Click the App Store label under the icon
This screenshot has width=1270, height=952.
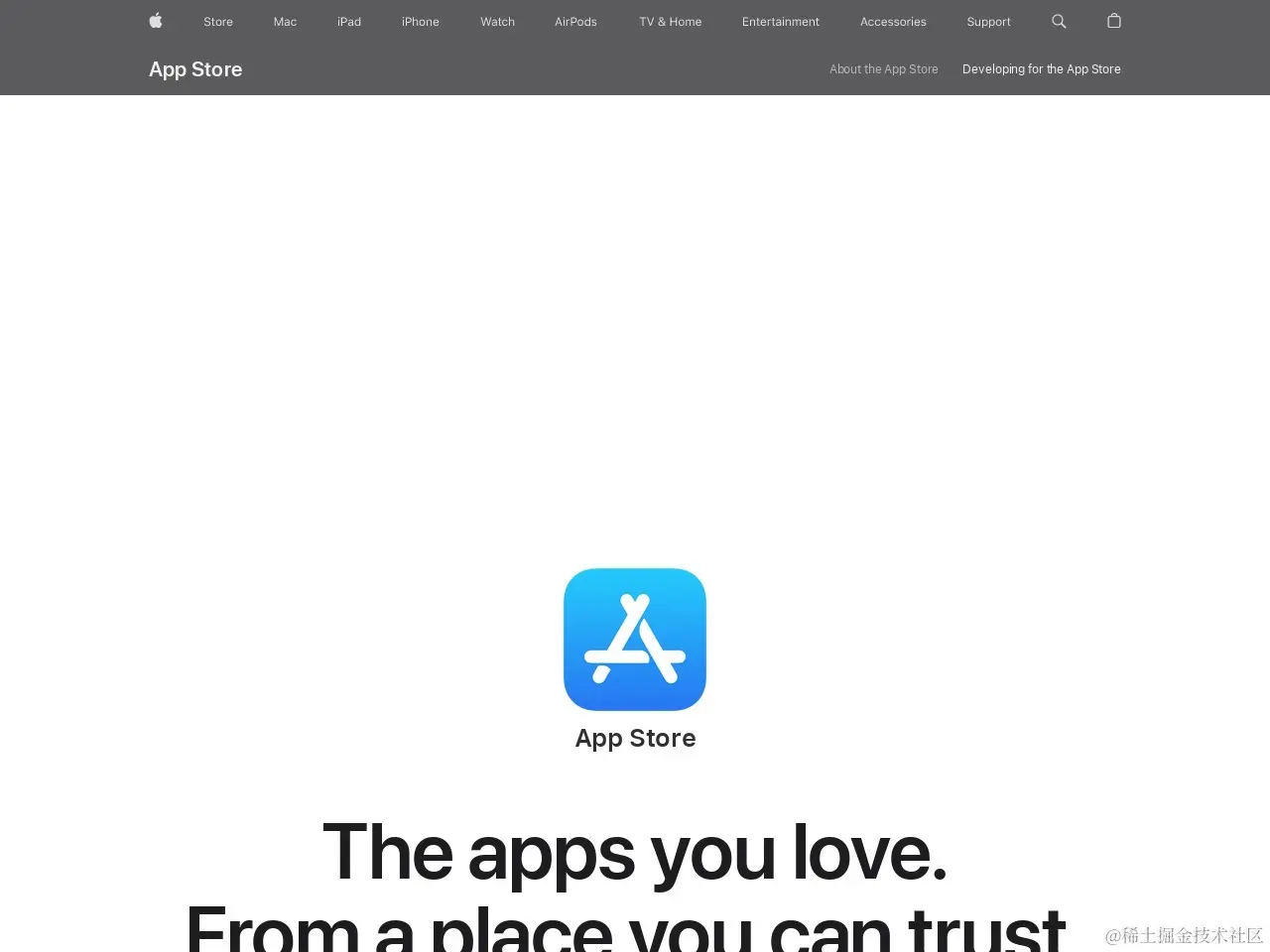tap(635, 739)
